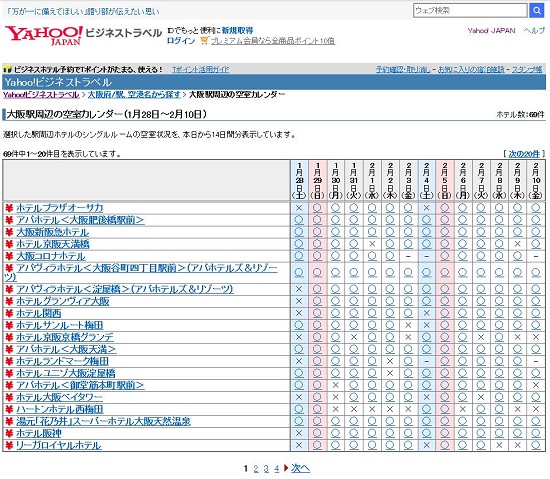Click Yahoo!ビジネストラベル breadcrumb link
The image size is (550, 479).
(41, 95)
